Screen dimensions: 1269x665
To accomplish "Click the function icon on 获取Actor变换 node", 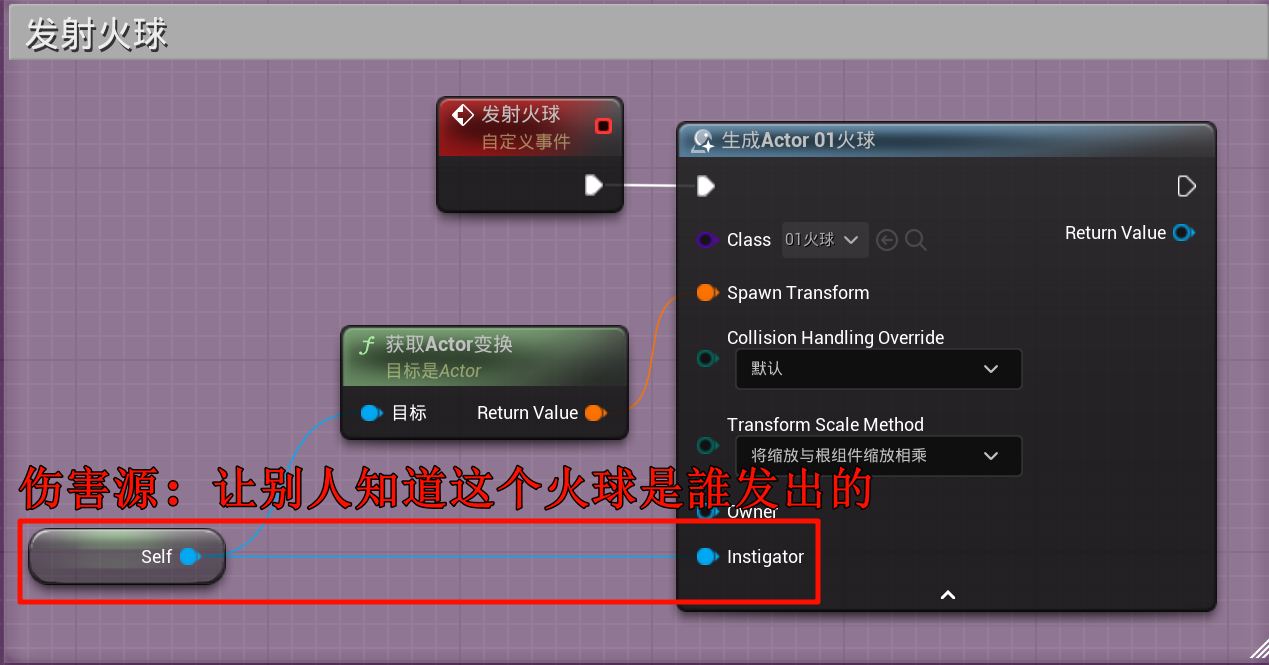I will pos(367,345).
